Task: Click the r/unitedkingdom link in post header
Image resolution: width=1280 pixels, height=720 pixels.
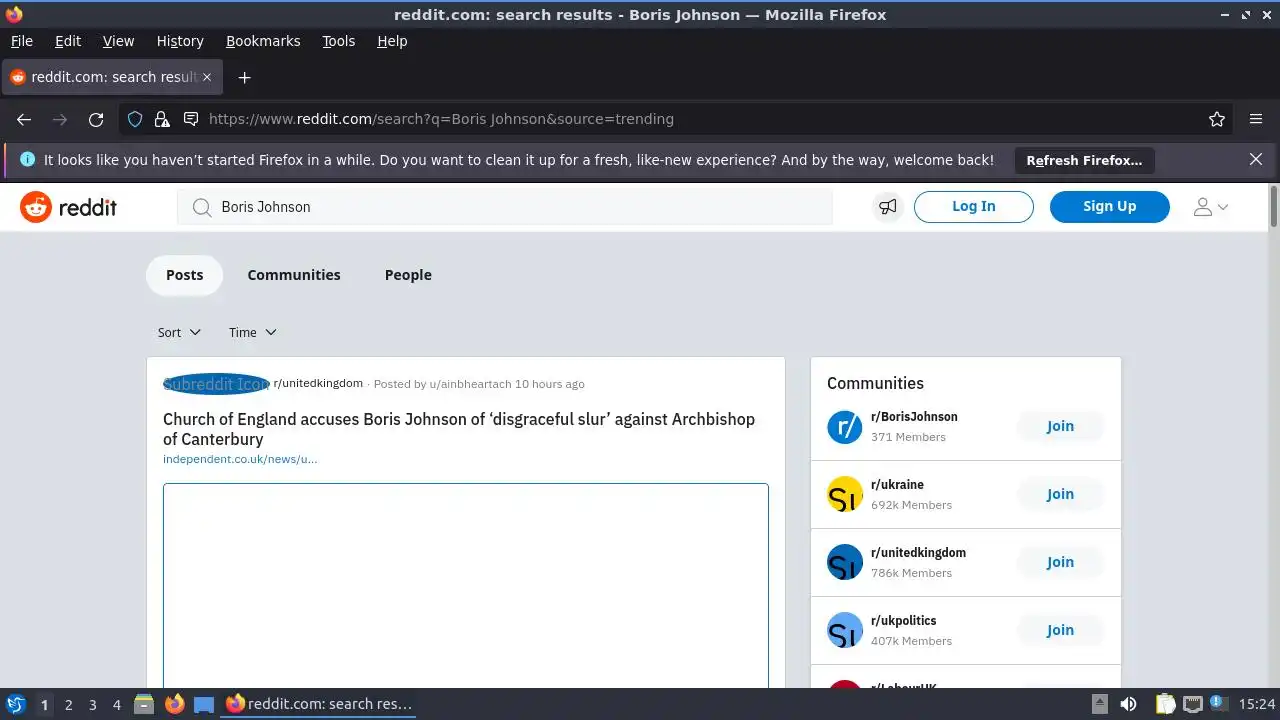Action: [x=318, y=383]
